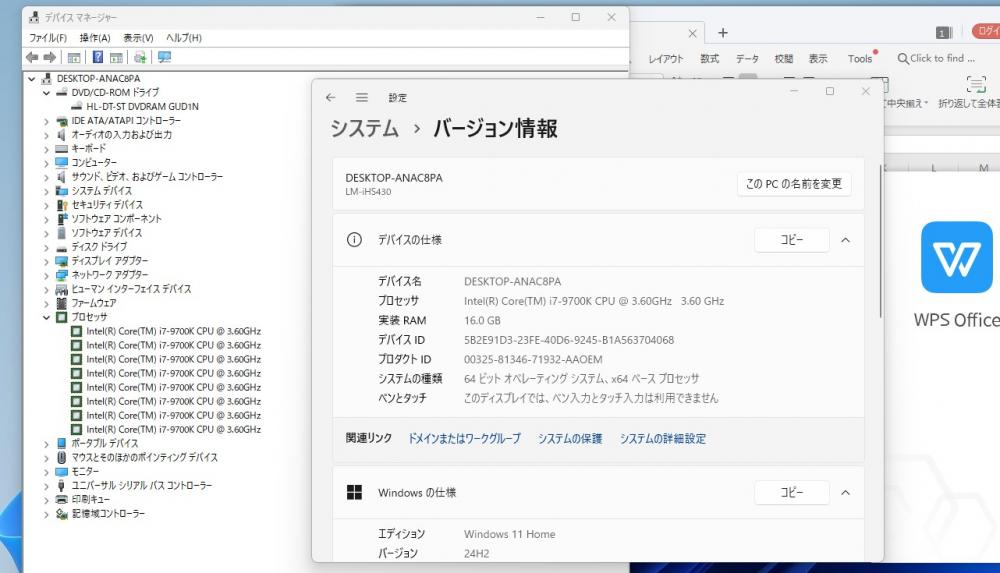1000x573 pixels.
Task: Select column L header in WPS spreadsheet
Action: pyautogui.click(x=933, y=168)
